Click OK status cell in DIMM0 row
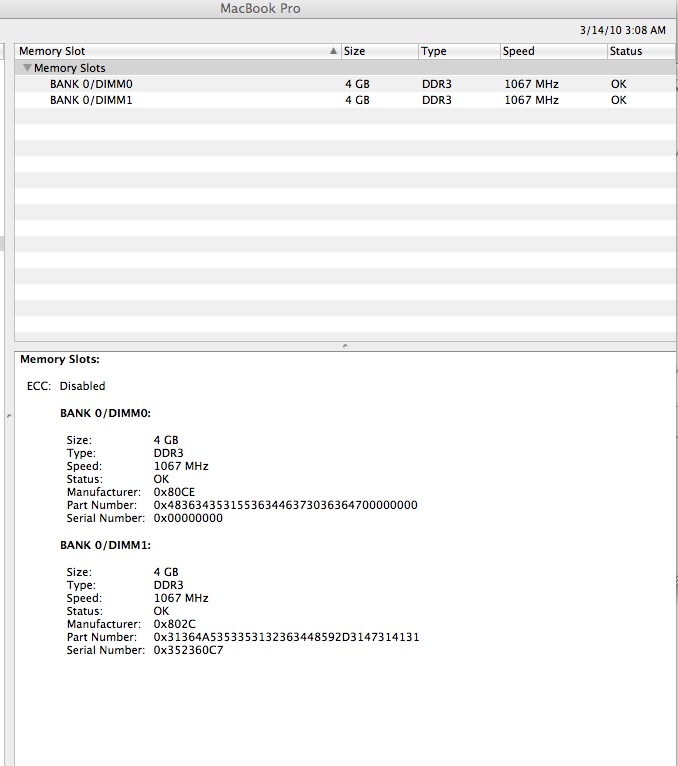This screenshot has width=678, height=766. [618, 84]
